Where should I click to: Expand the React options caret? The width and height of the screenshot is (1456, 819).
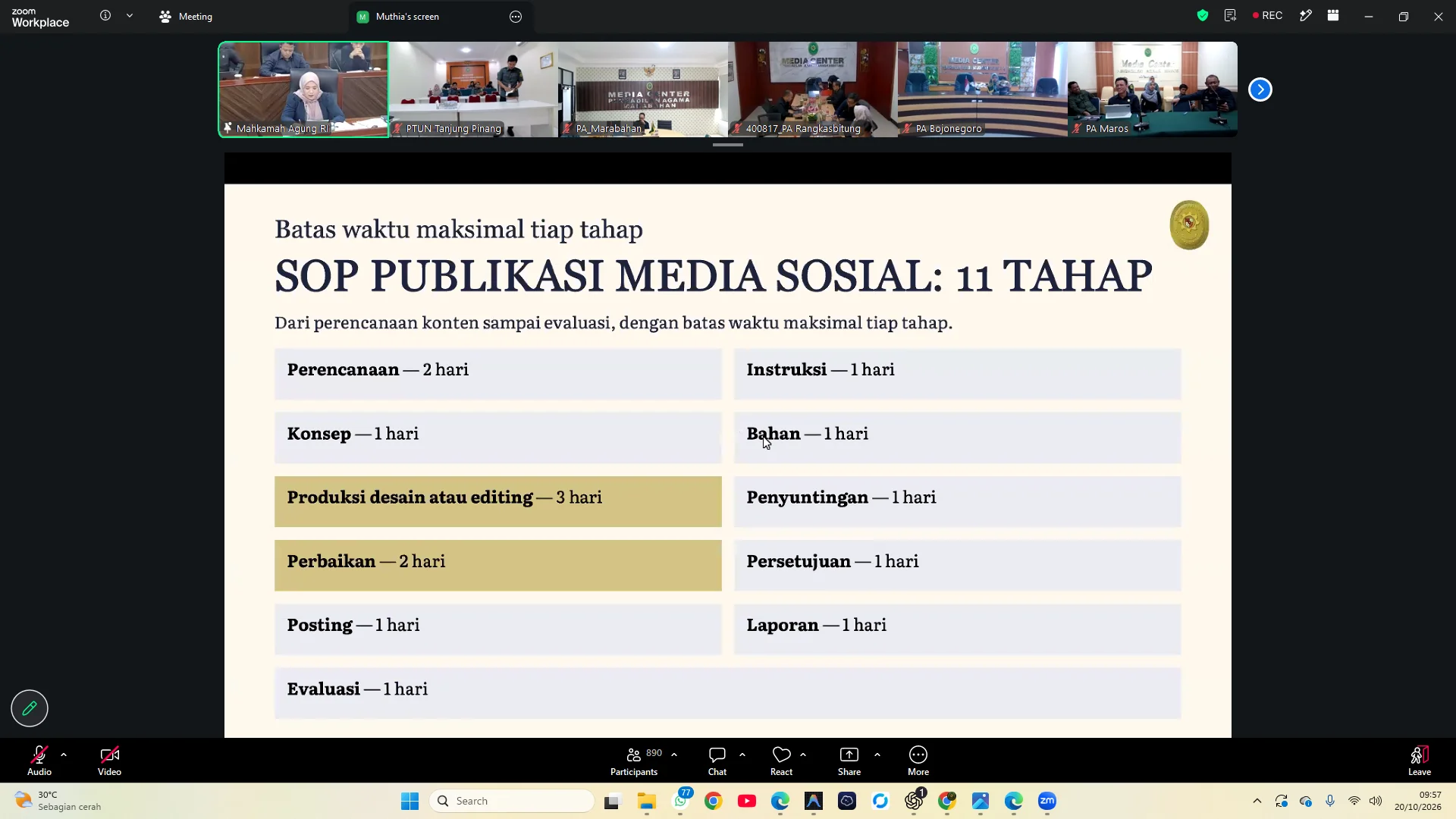click(803, 755)
